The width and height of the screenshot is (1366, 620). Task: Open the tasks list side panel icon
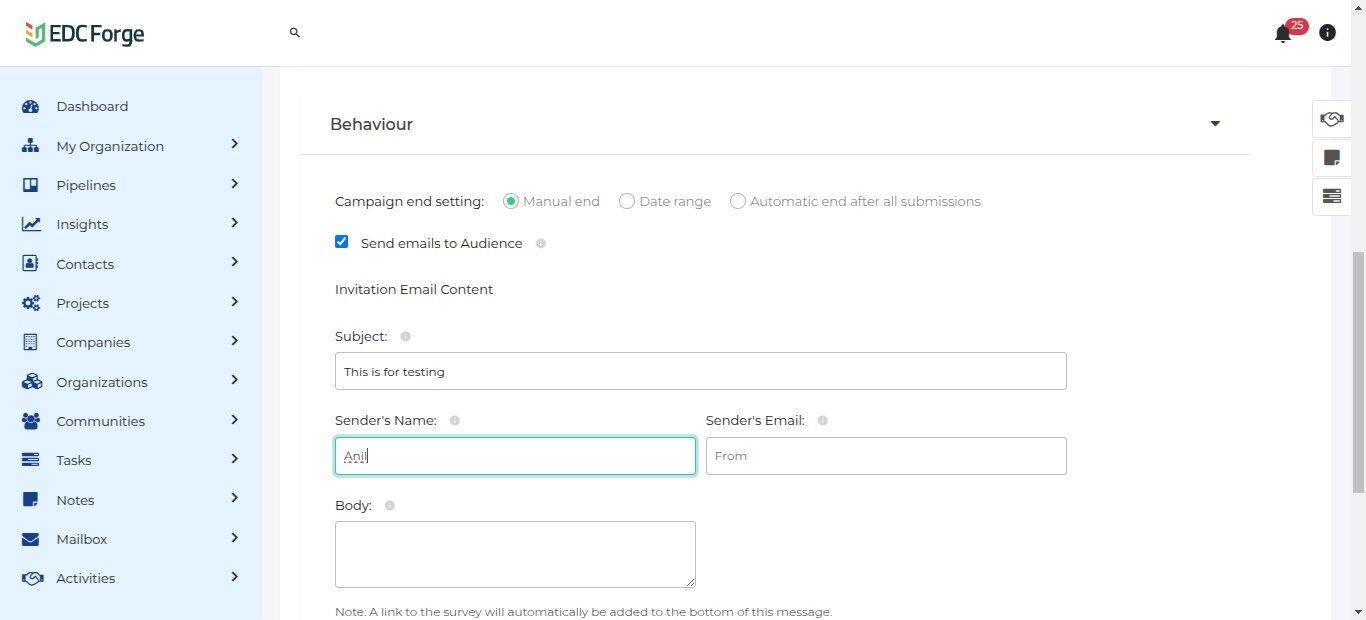(1331, 196)
